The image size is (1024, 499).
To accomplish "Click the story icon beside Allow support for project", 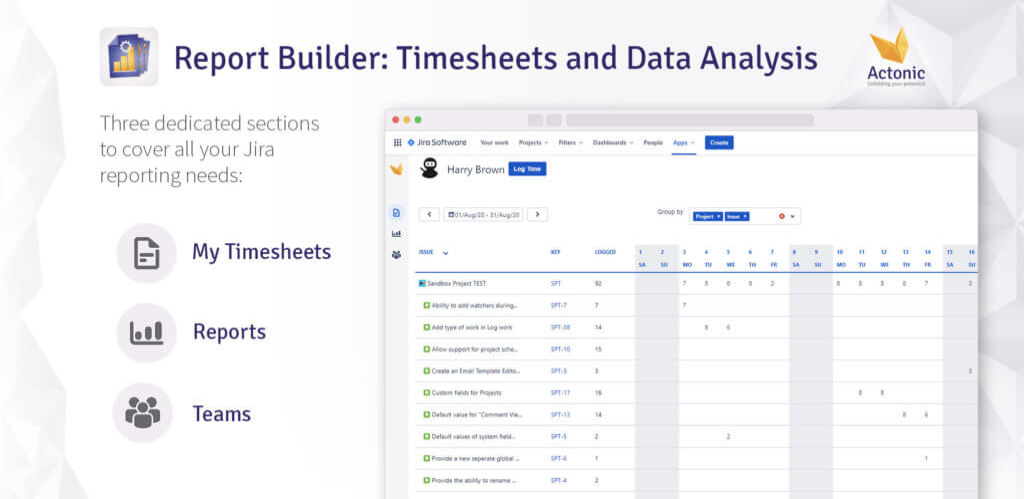I will coord(427,349).
